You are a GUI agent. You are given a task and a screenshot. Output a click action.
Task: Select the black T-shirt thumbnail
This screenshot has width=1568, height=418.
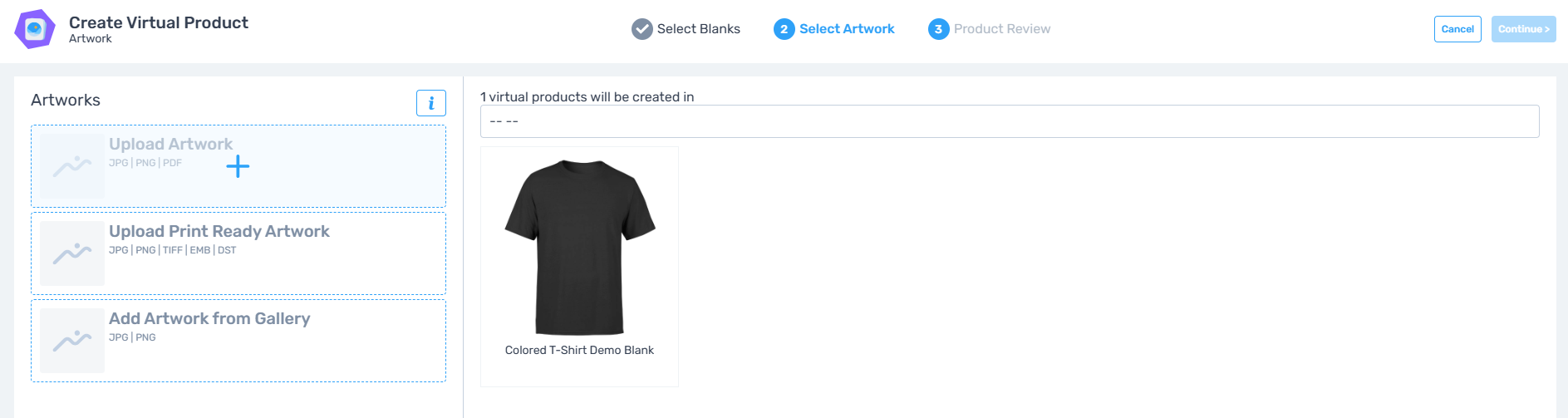pyautogui.click(x=580, y=248)
